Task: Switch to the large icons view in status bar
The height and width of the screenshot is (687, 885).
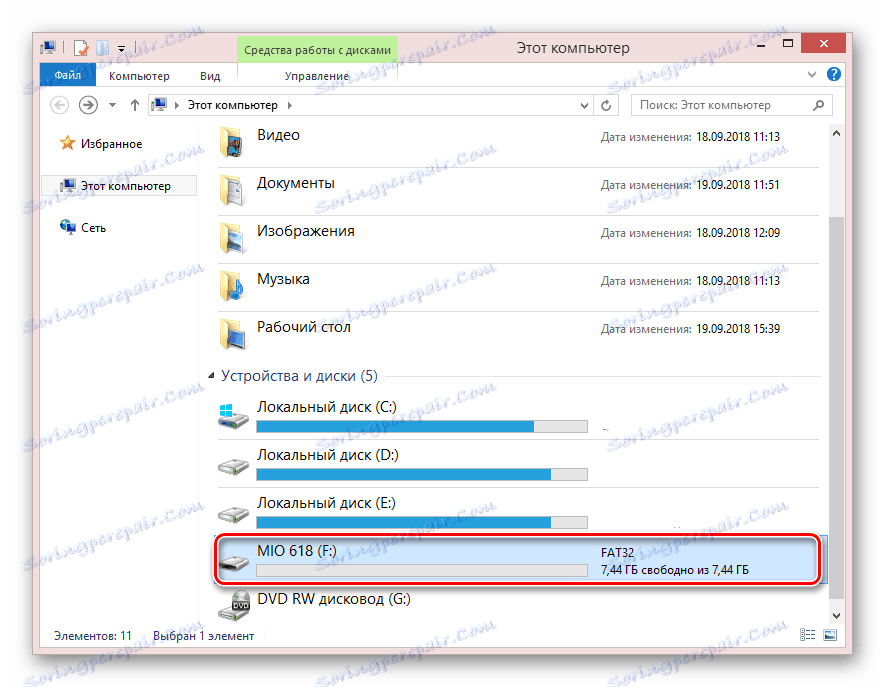Action: pyautogui.click(x=830, y=635)
